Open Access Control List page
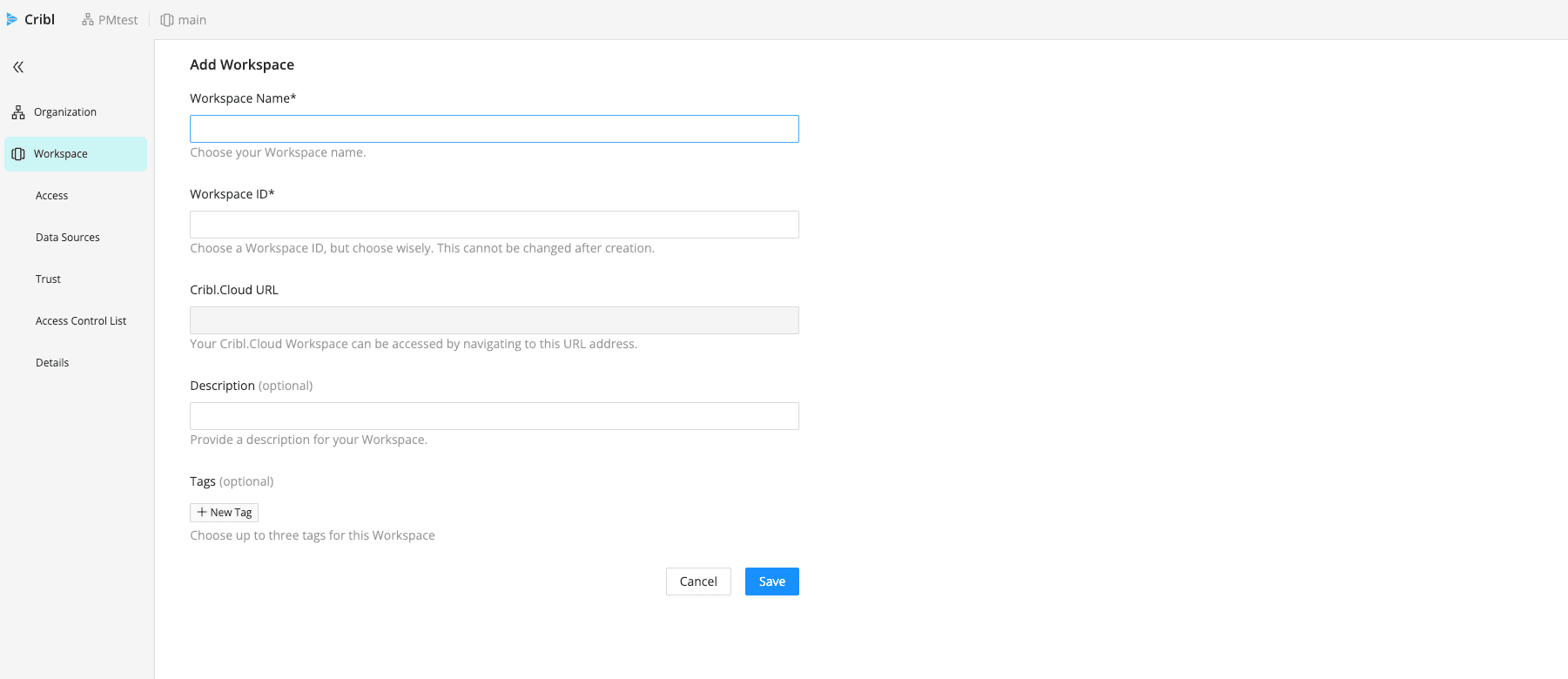Screen dimensions: 1568x679 [81, 321]
